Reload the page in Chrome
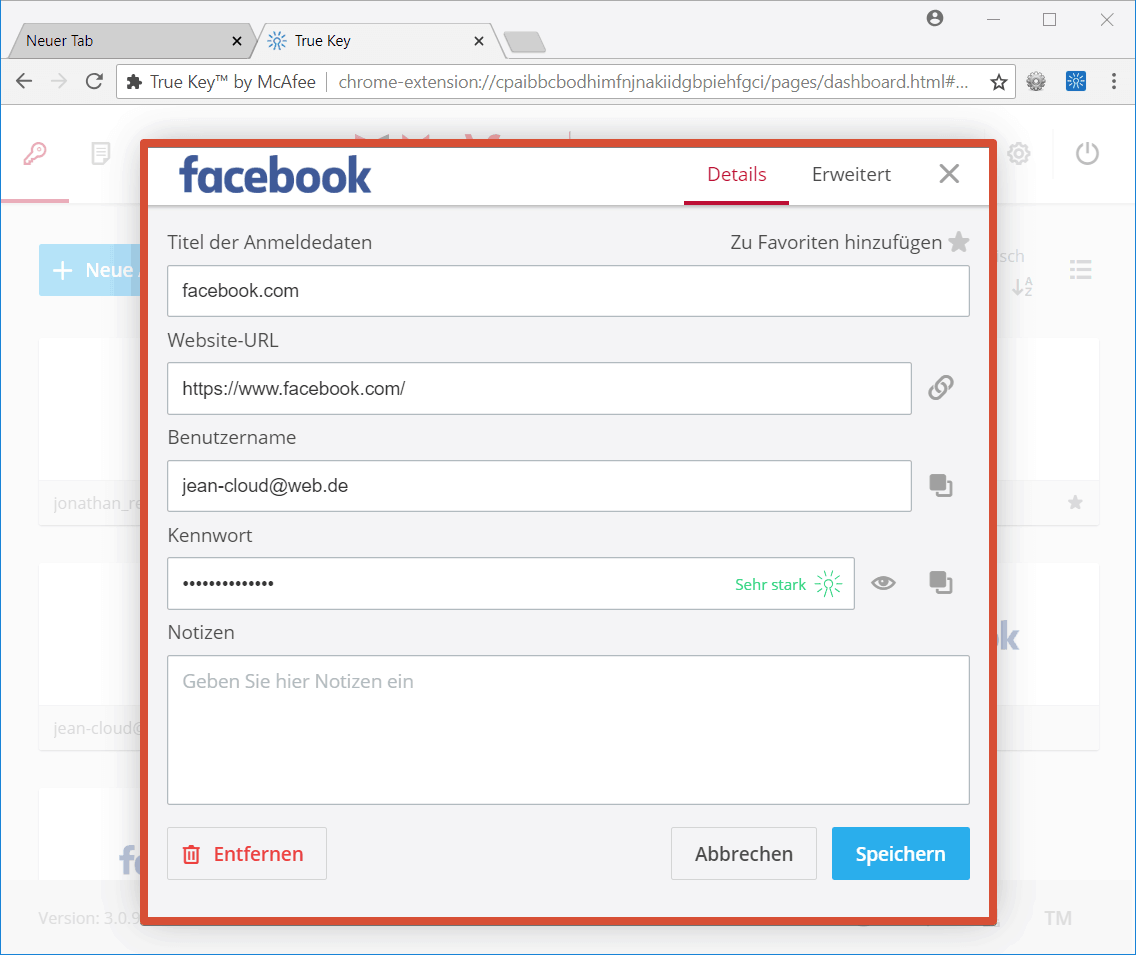Viewport: 1136px width, 955px height. (94, 81)
